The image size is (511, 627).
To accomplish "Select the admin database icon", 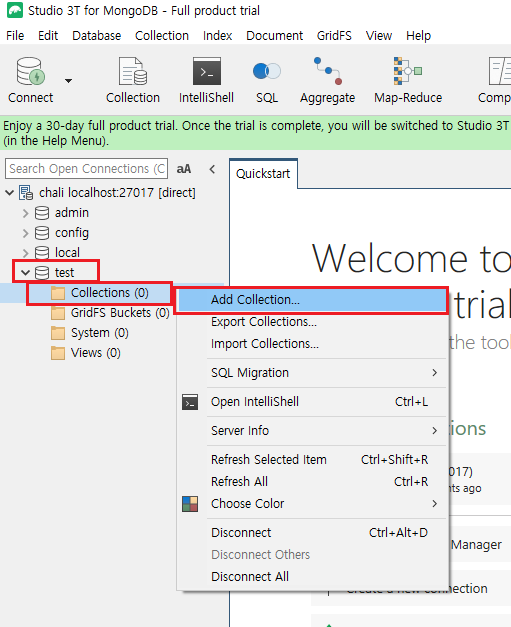I will [42, 213].
